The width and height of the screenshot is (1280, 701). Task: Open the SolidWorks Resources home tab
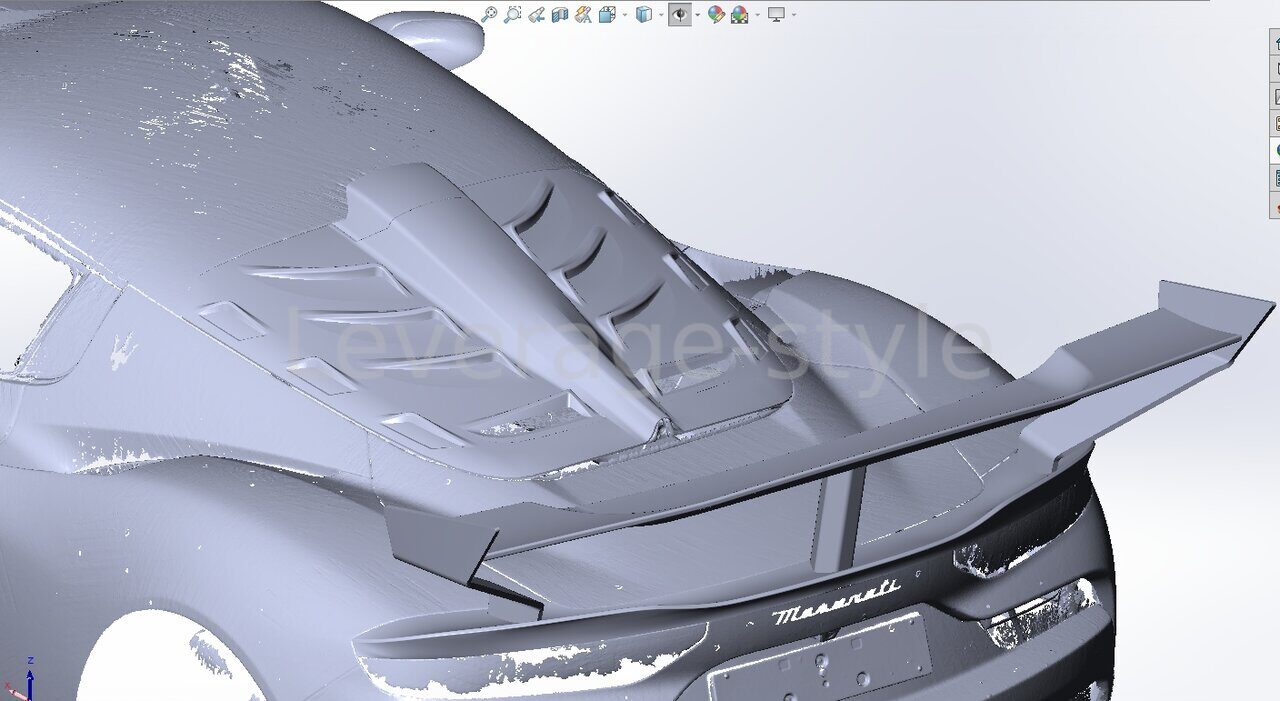pos(1275,42)
